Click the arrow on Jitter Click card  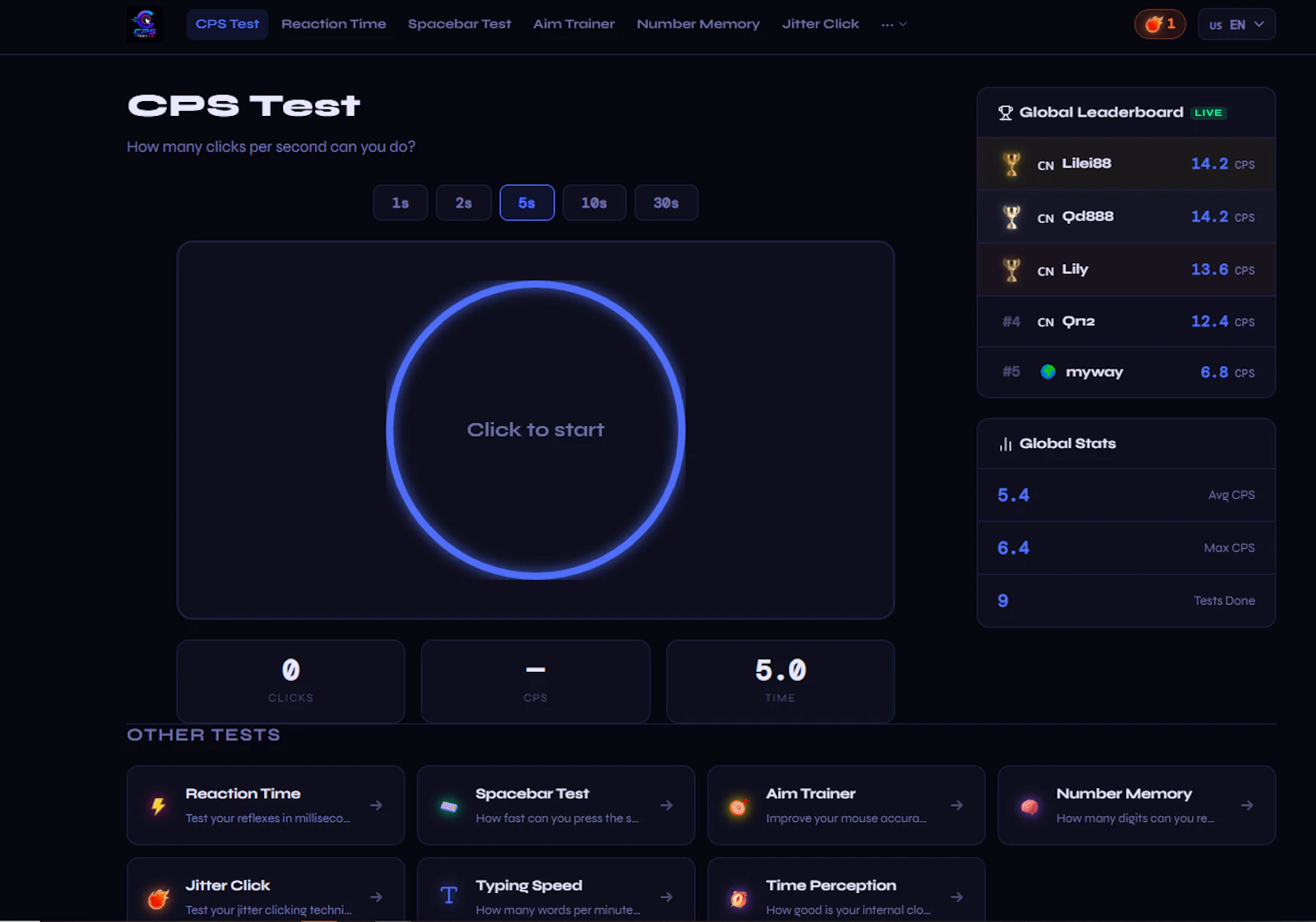pos(376,897)
